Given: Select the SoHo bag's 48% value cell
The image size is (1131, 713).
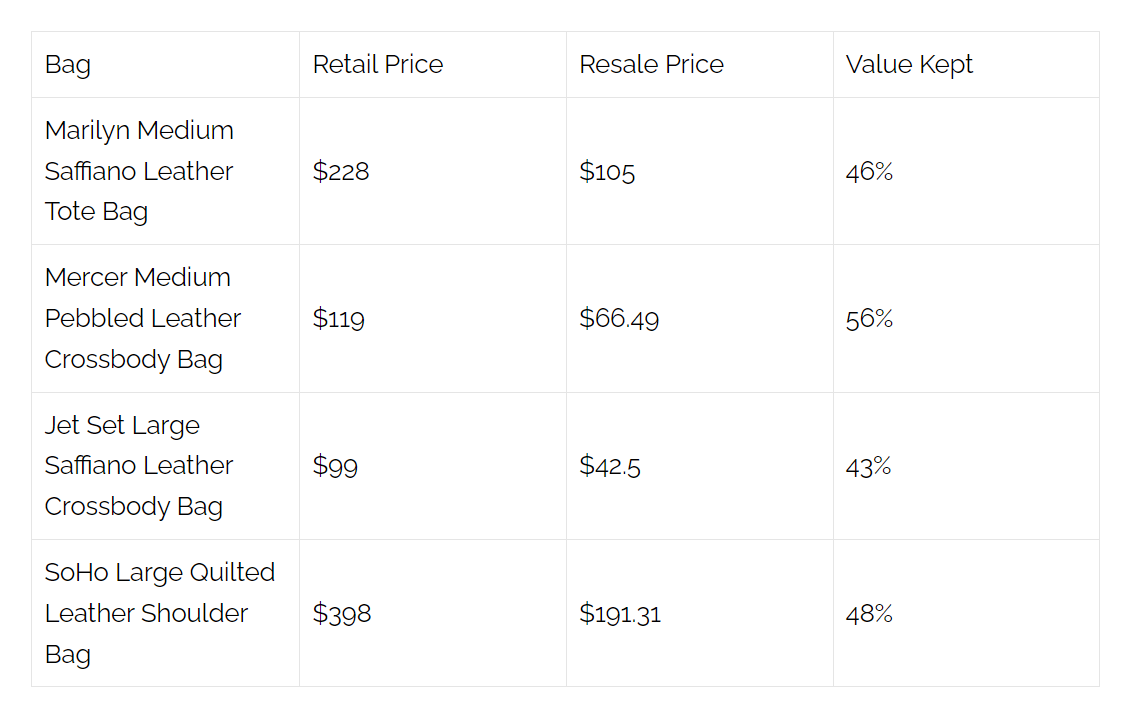Looking at the screenshot, I should (x=869, y=613).
